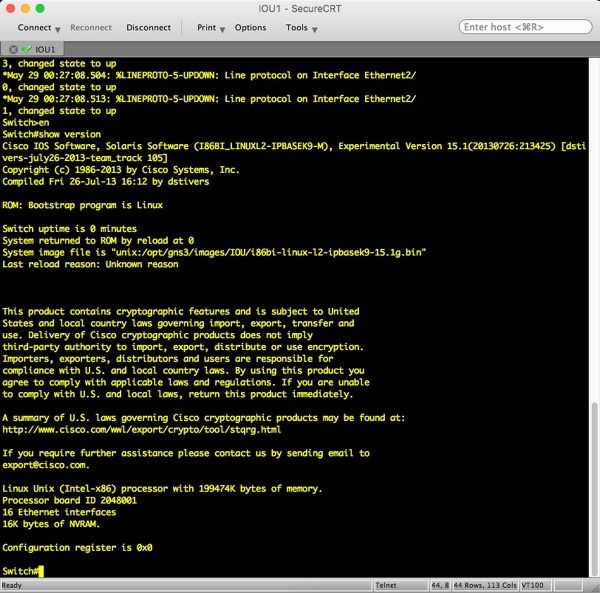Open the Tools toolbar item
600x593 pixels.
297,28
